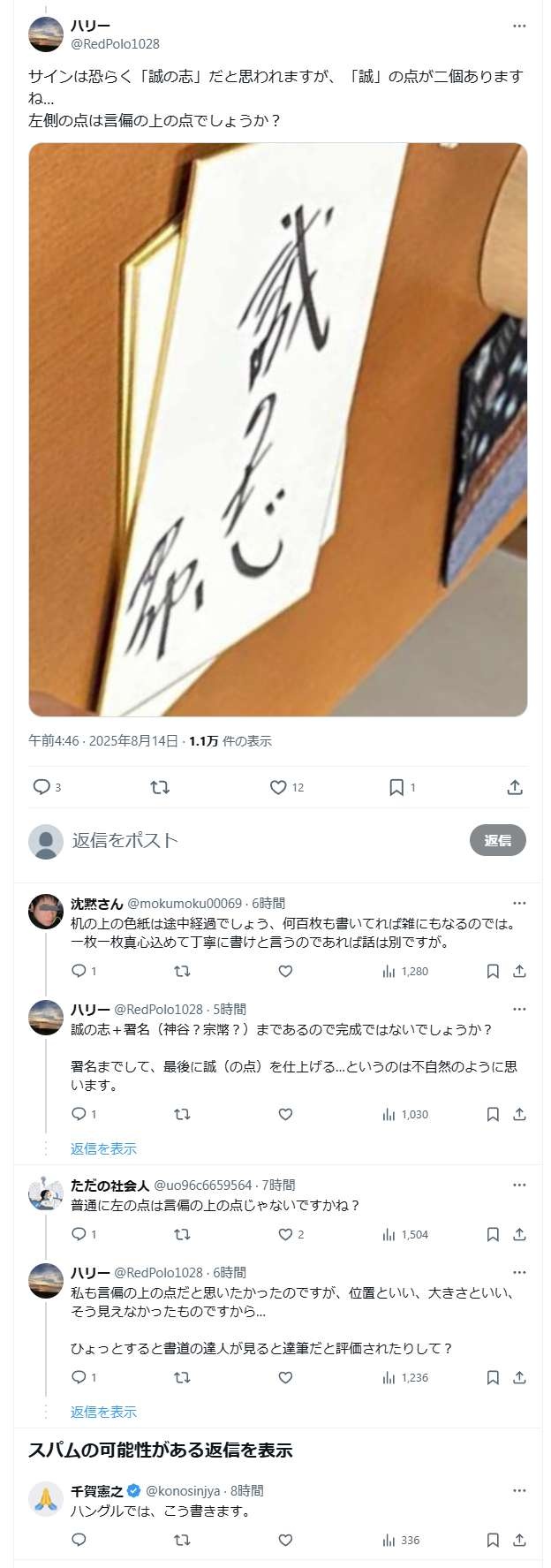Open 千賀憲之's profile avatar
The width and height of the screenshot is (551, 1568).
point(46,1499)
